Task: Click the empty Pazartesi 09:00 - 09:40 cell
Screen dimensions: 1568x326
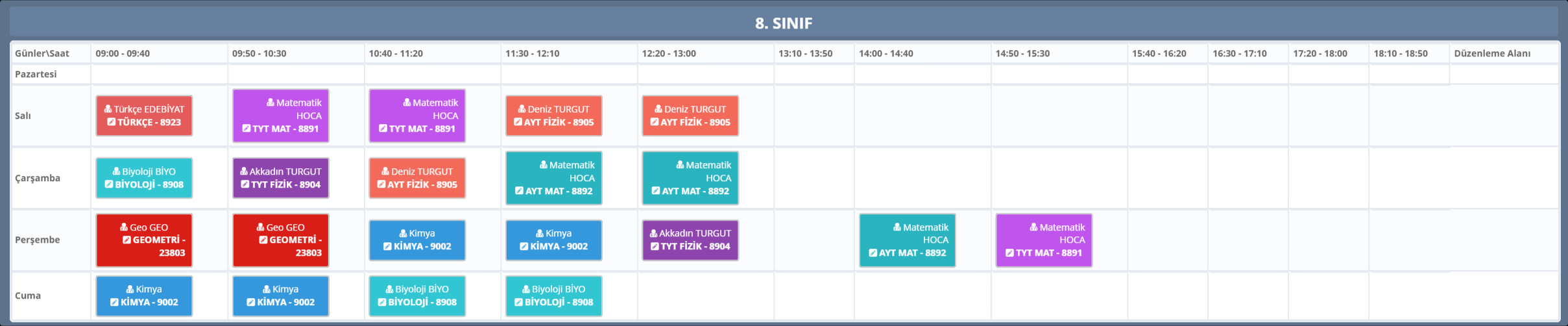Action: tap(159, 74)
